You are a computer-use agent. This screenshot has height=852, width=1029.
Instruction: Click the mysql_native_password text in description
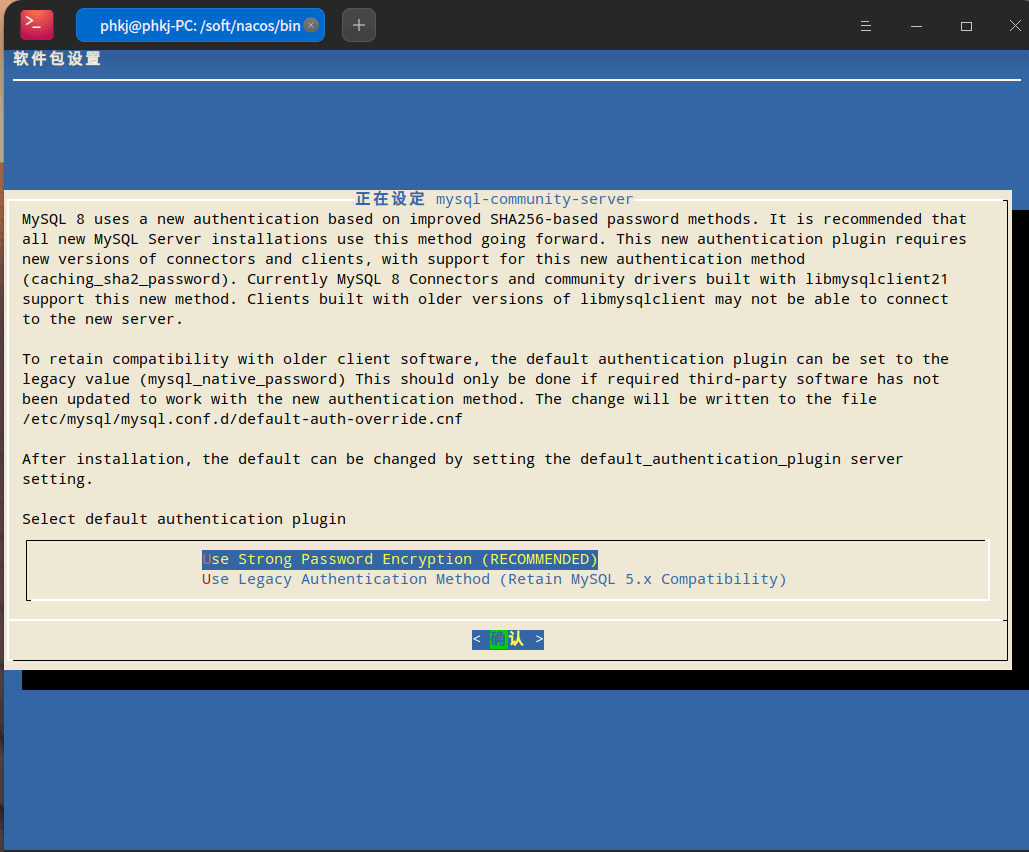[x=247, y=379]
